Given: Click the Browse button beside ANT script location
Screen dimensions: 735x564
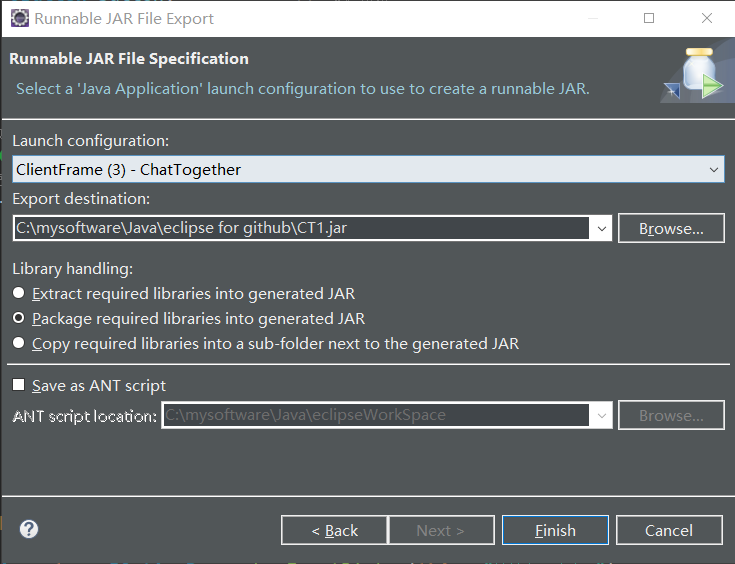Looking at the screenshot, I should point(671,415).
